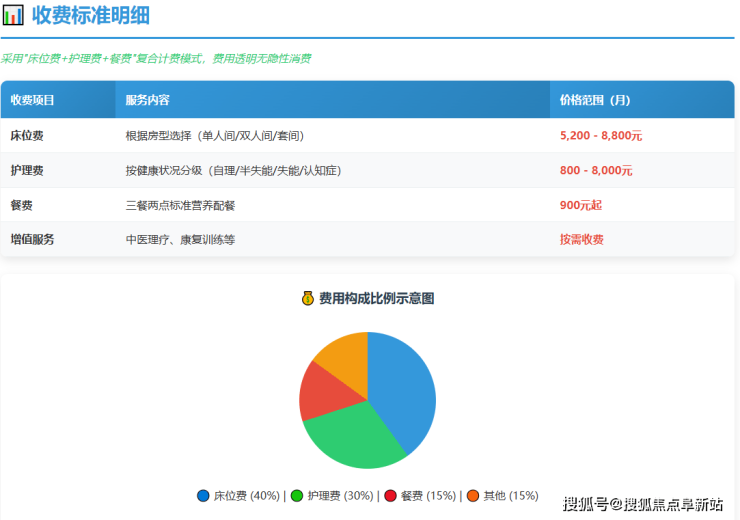The height and width of the screenshot is (520, 740).
Task: Select the orange slice of the pie chart
Action: pyautogui.click(x=345, y=352)
